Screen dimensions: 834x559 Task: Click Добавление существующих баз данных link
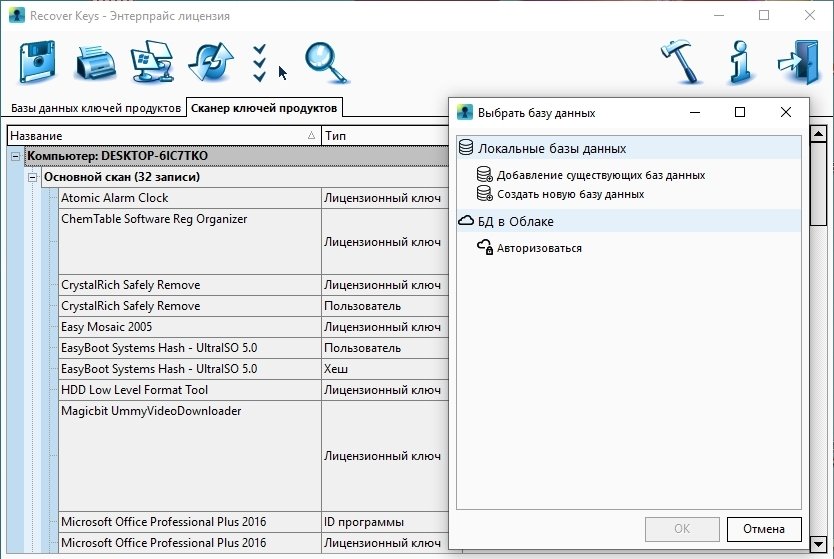tap(601, 175)
